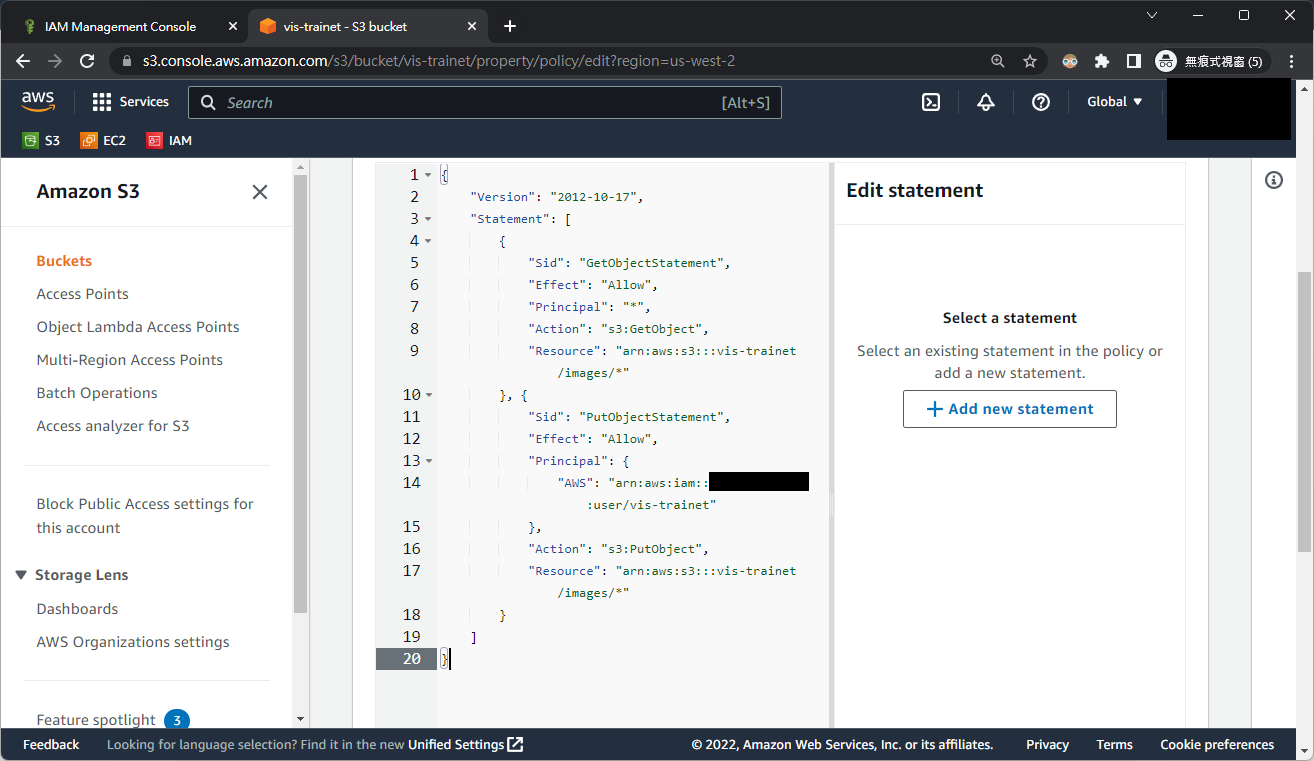Fold the code at line 1
Viewport: 1314px width, 761px height.
(x=428, y=175)
